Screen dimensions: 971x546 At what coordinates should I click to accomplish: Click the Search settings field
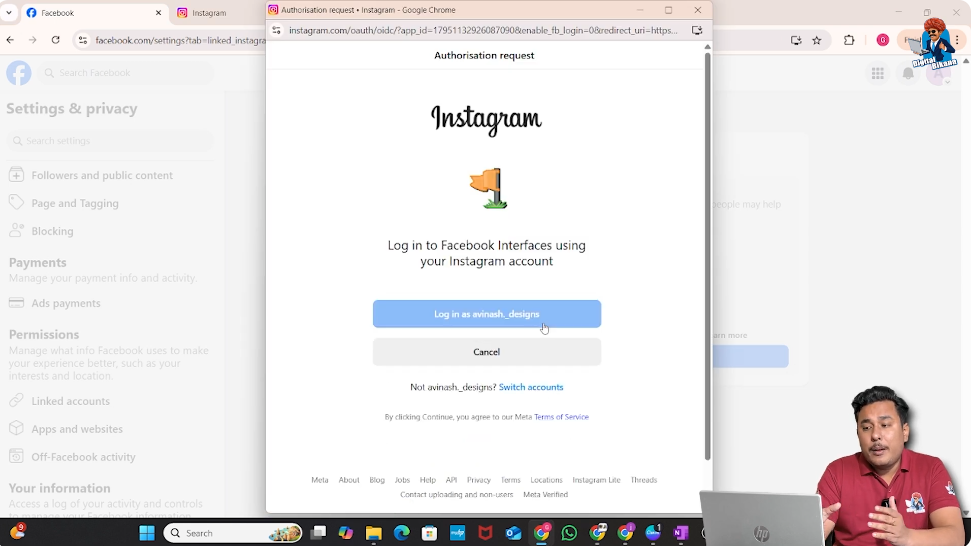110,141
